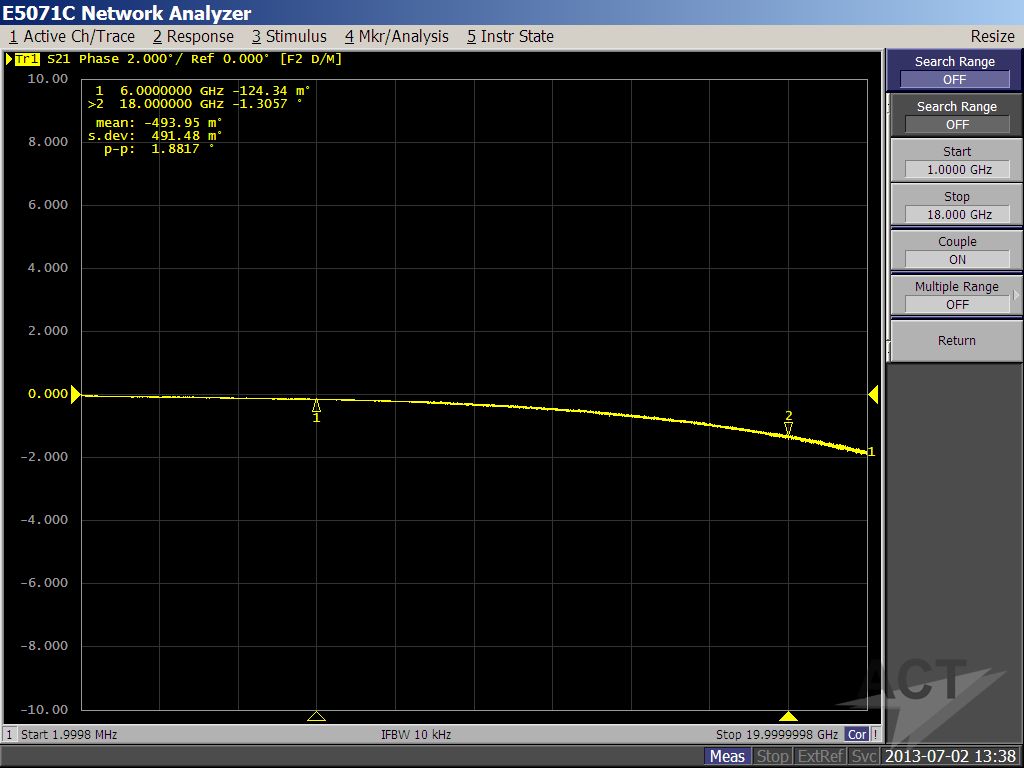1024x768 pixels.
Task: Click the right reference level triangle
Action: (x=873, y=395)
